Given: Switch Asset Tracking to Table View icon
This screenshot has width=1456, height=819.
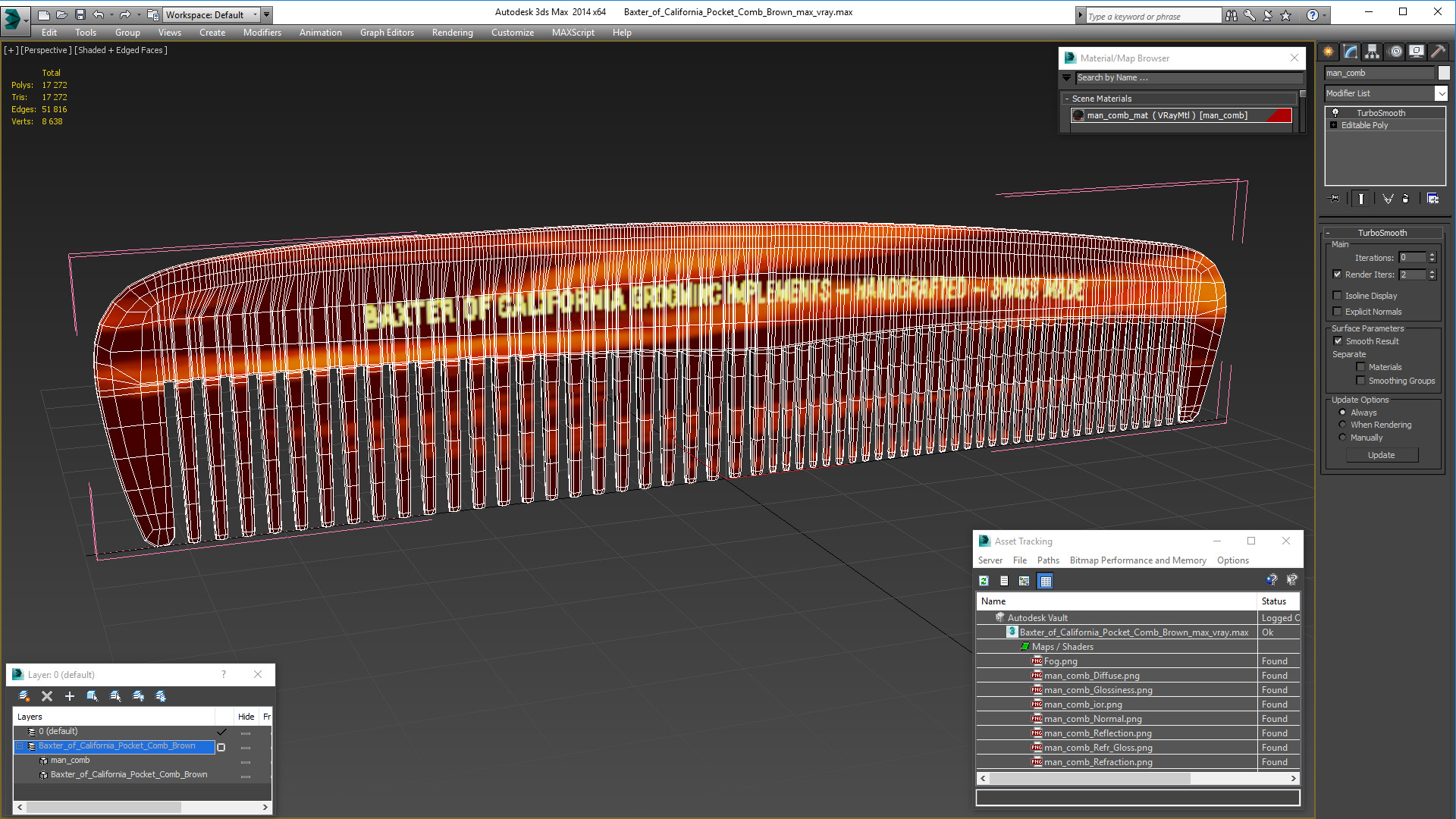Looking at the screenshot, I should (x=1046, y=581).
